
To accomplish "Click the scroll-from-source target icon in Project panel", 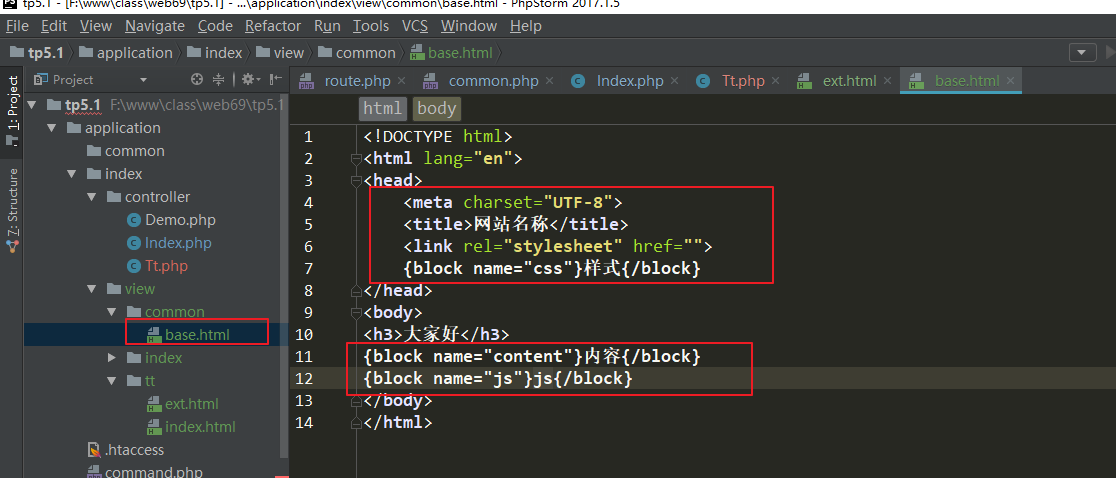I will [x=197, y=80].
